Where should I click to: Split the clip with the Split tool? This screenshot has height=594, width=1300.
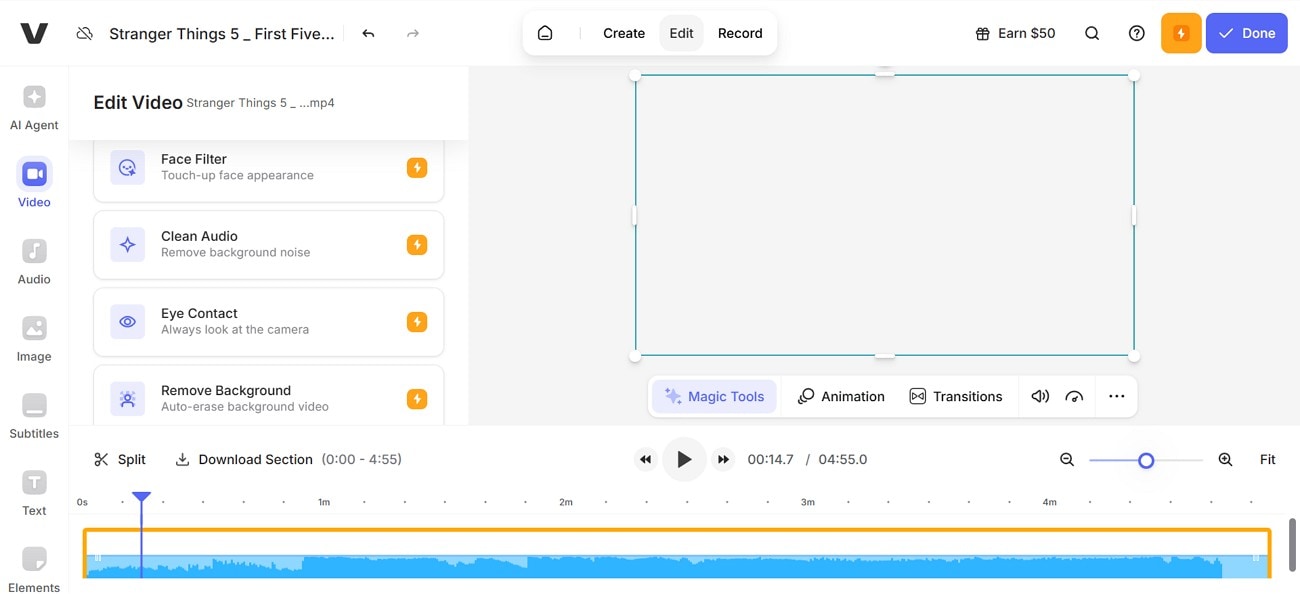[119, 459]
